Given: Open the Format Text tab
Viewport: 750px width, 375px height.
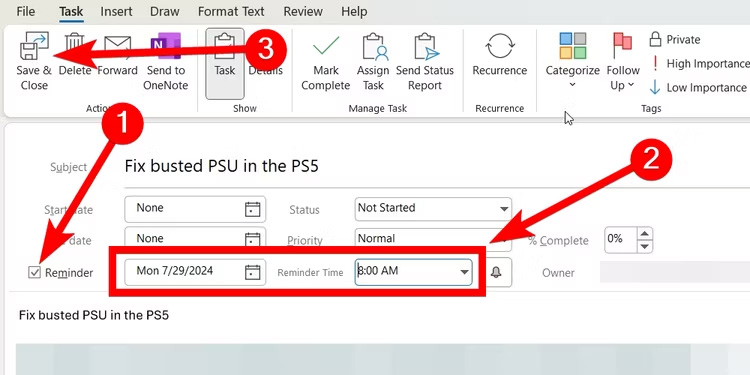Looking at the screenshot, I should (231, 11).
